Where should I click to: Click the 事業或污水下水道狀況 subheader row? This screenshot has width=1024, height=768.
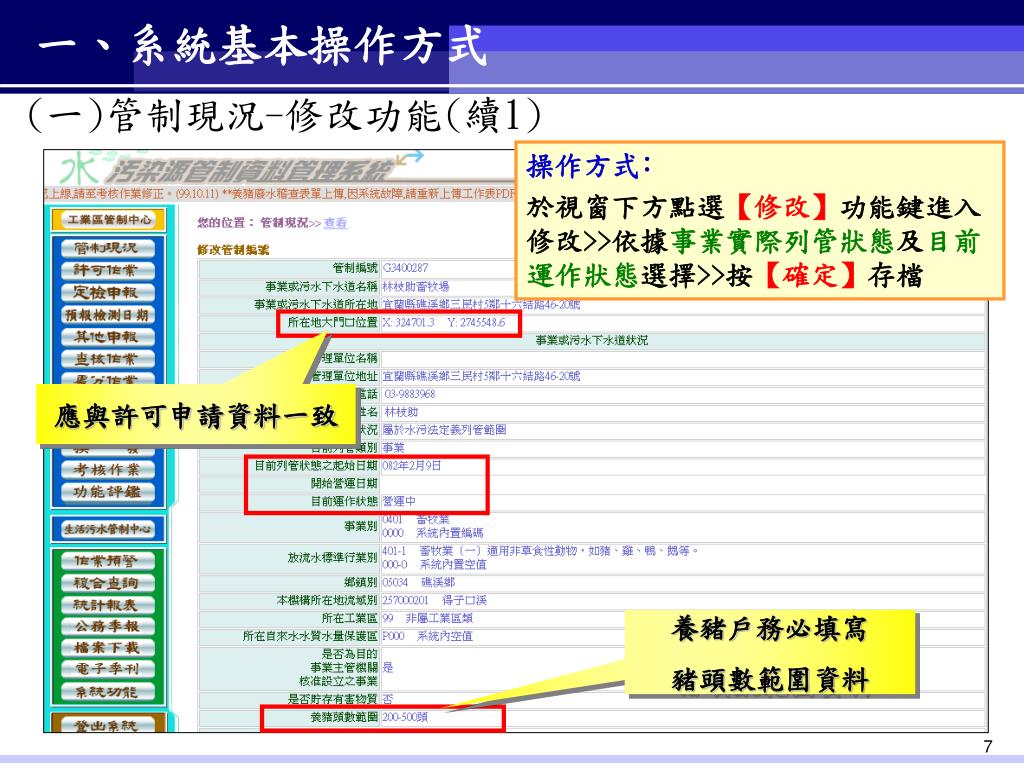click(x=592, y=340)
